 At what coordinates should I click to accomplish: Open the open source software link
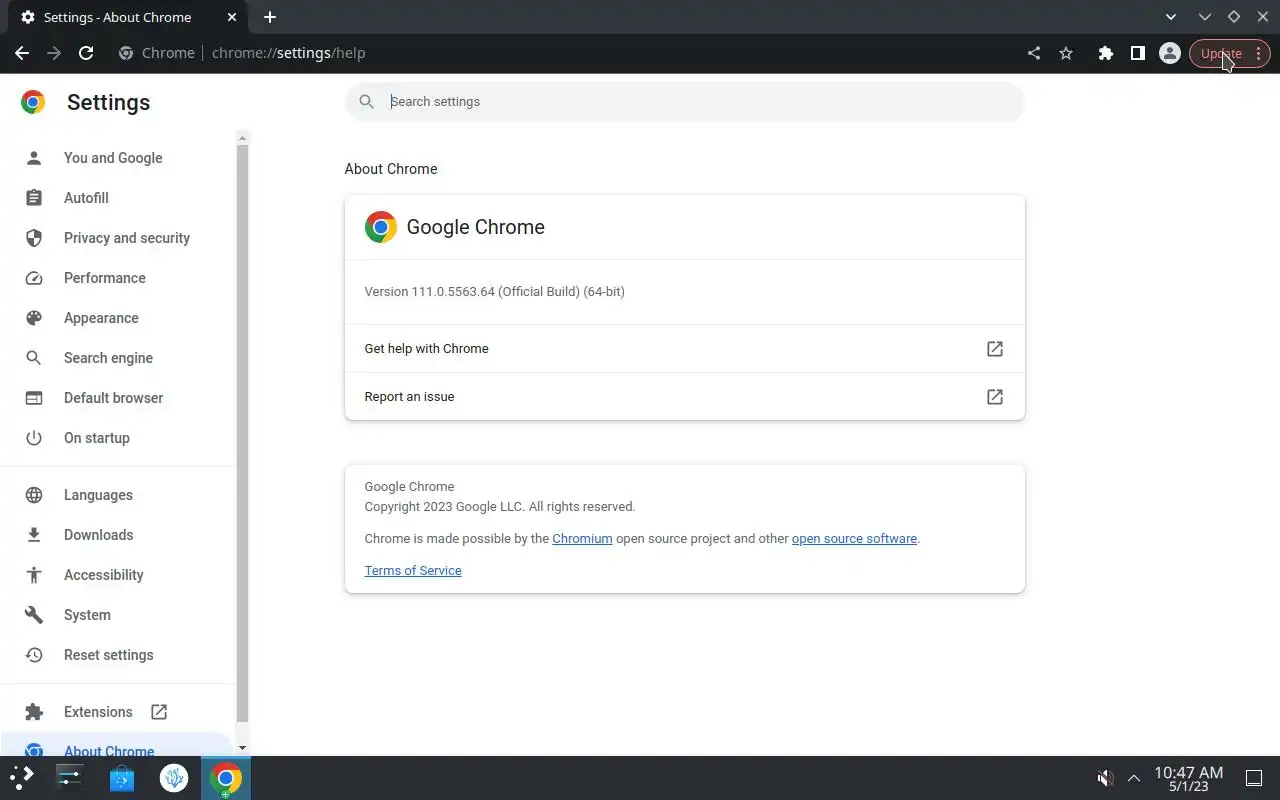(854, 538)
